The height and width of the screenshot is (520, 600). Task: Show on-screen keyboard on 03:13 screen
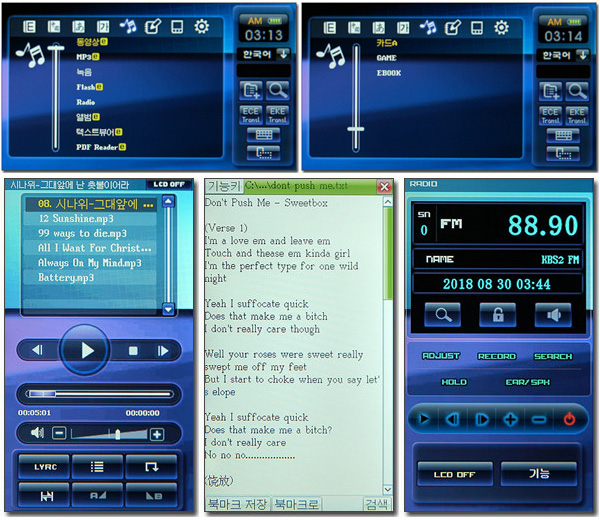pyautogui.click(x=264, y=135)
